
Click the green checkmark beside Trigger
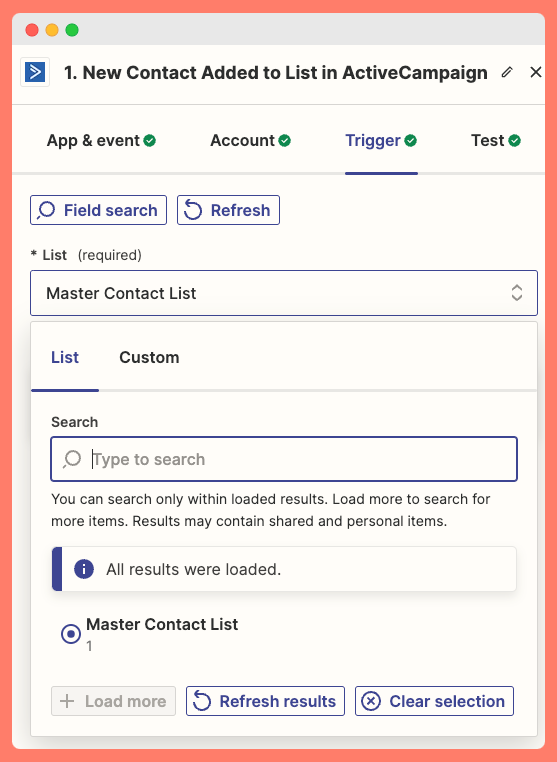pos(411,140)
